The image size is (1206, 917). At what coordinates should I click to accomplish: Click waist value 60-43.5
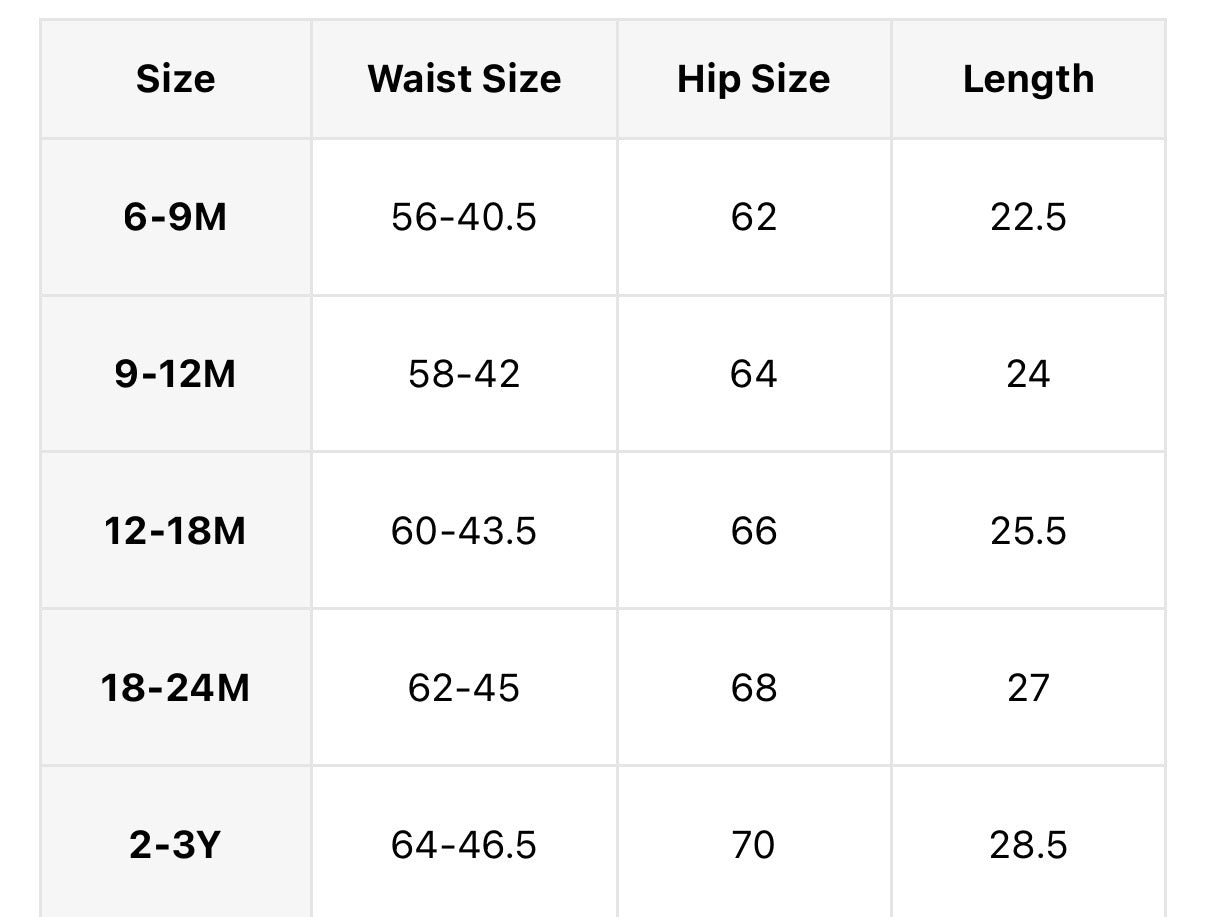pyautogui.click(x=464, y=531)
